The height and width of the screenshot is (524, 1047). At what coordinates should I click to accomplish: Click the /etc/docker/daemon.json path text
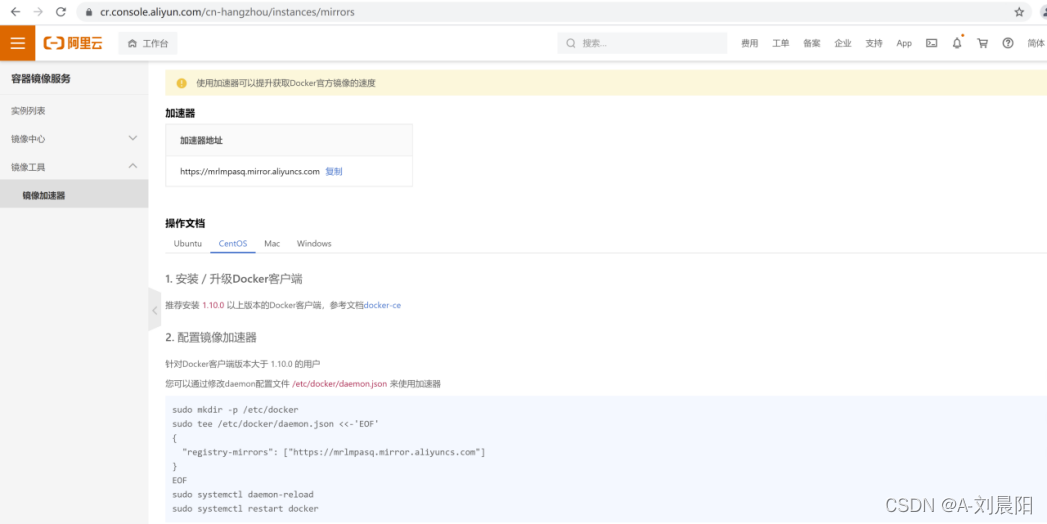pyautogui.click(x=340, y=384)
